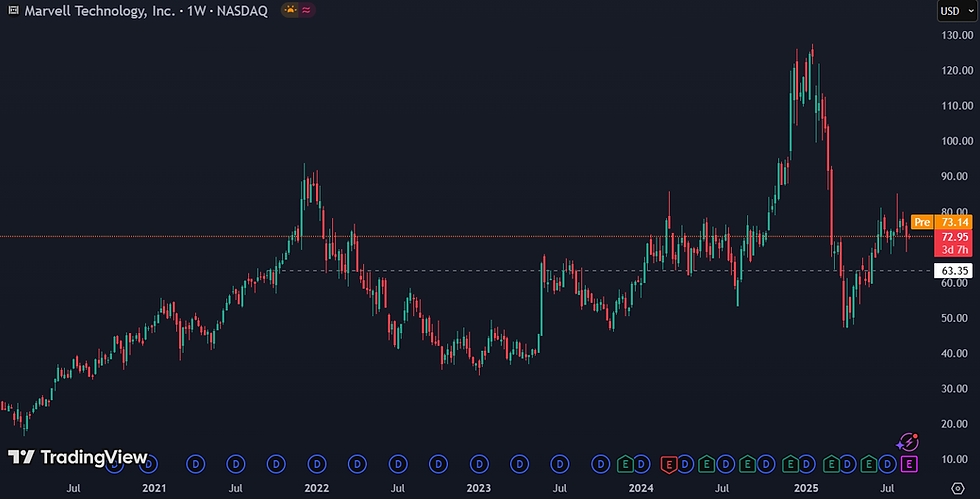Click the Marvell symbol logo icon
980x499 pixels.
[13, 11]
